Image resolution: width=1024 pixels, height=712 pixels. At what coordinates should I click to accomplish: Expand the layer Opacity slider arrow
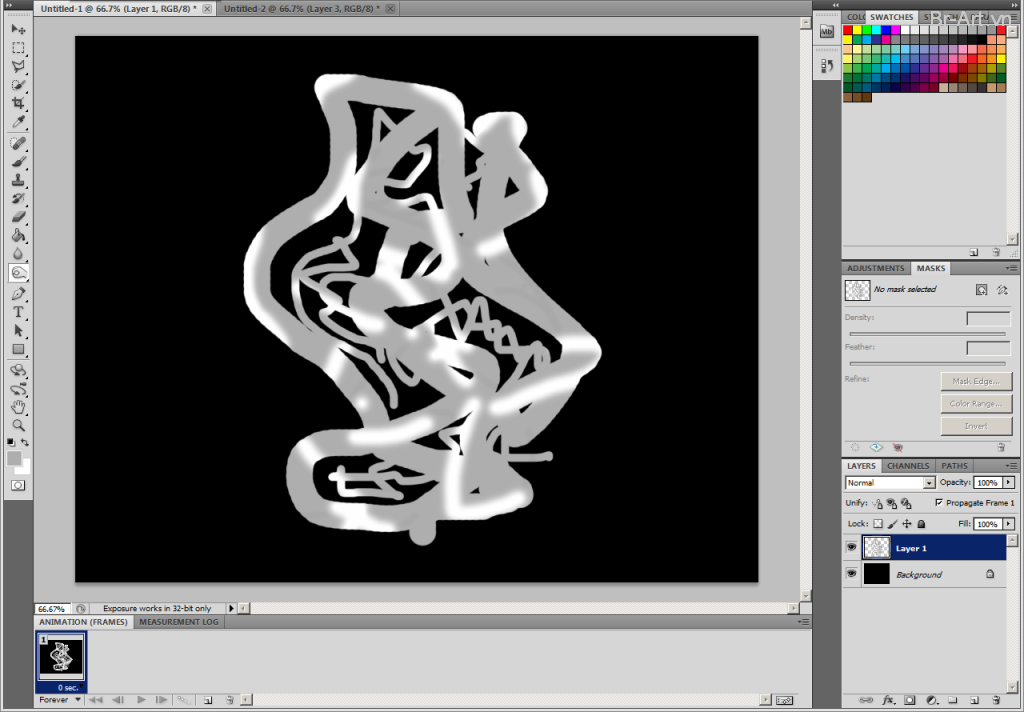(1008, 483)
